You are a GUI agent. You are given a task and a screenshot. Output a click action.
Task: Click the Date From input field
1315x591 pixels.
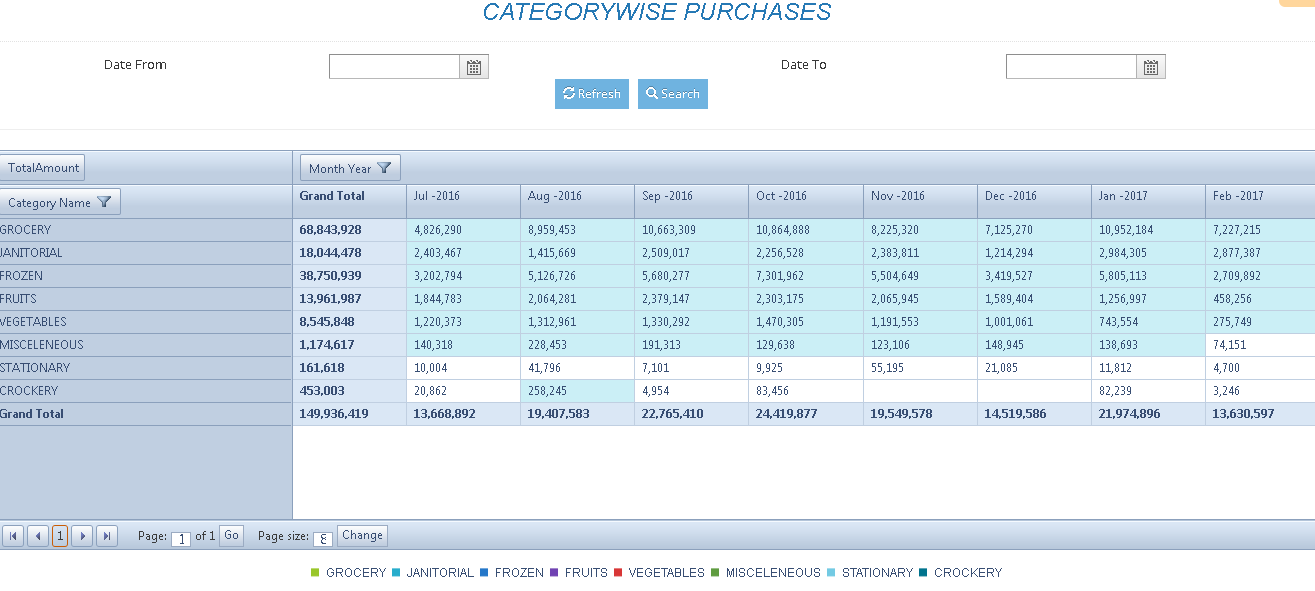394,67
